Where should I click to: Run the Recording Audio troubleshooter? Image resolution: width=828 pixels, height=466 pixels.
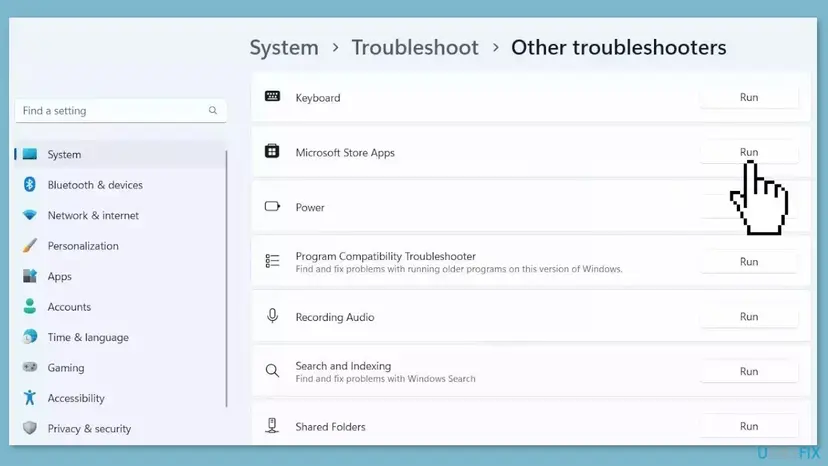[749, 316]
